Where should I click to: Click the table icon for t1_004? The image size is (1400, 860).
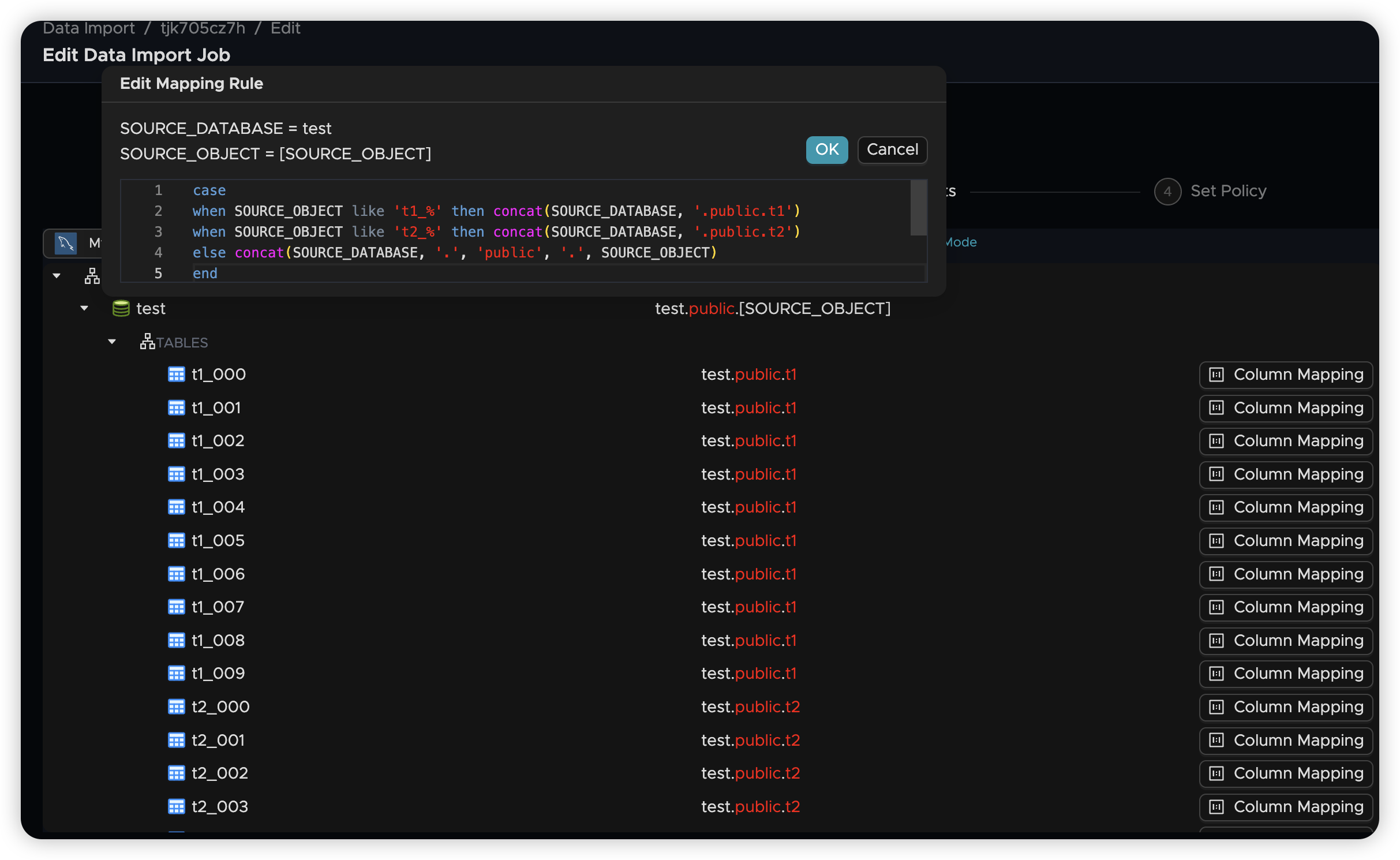click(176, 507)
